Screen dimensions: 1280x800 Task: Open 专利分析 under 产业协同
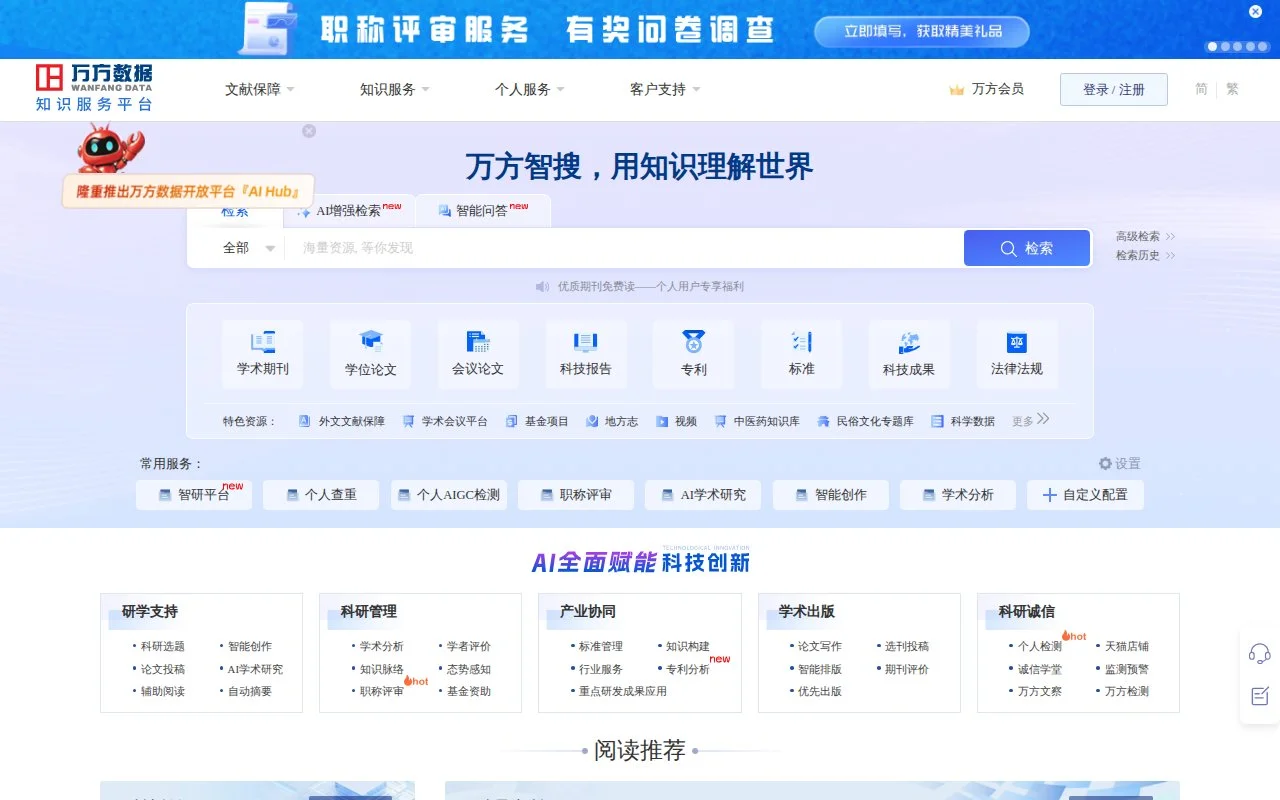(x=688, y=669)
